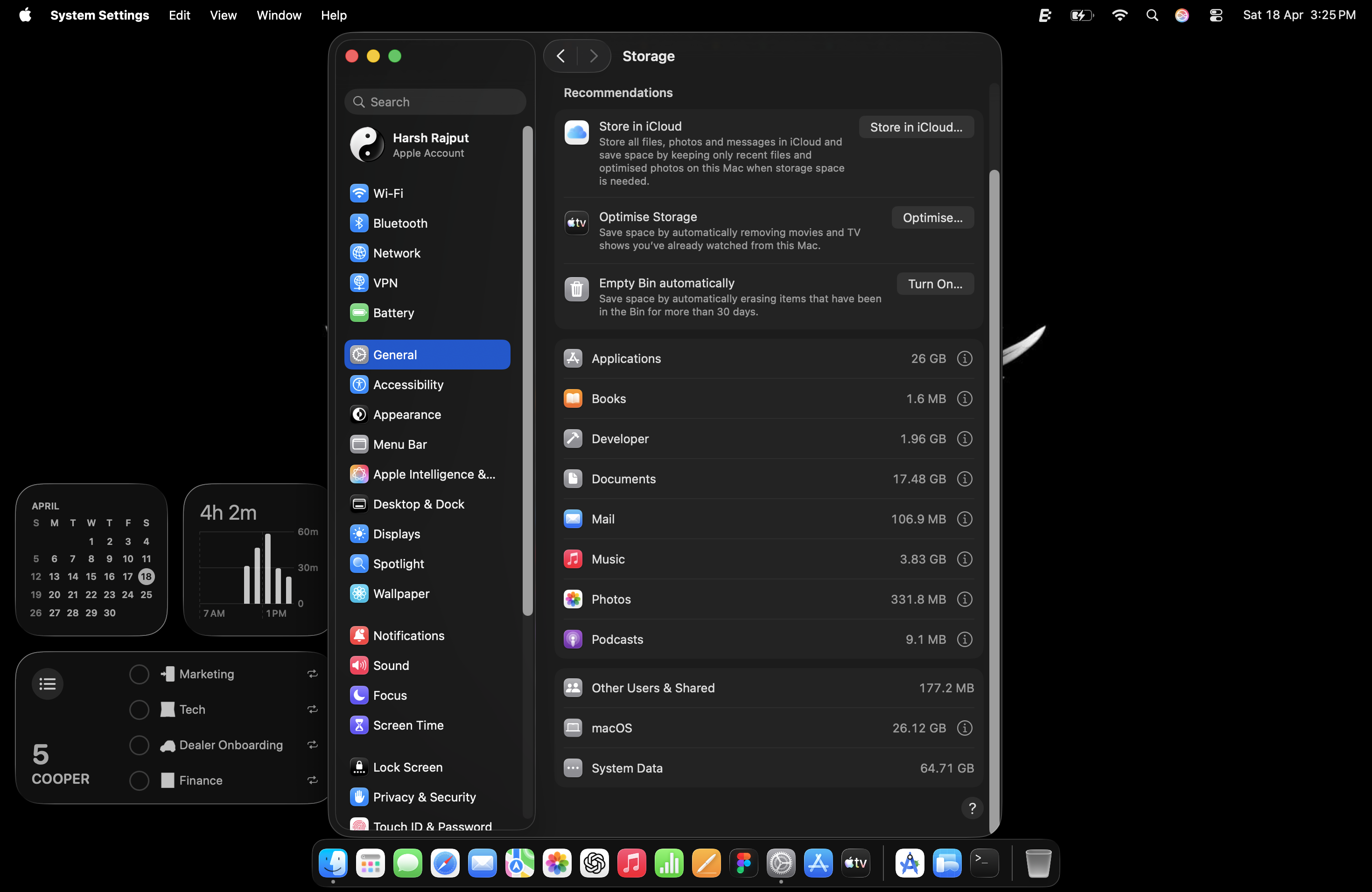Complete the Finance reminder

pos(139,780)
